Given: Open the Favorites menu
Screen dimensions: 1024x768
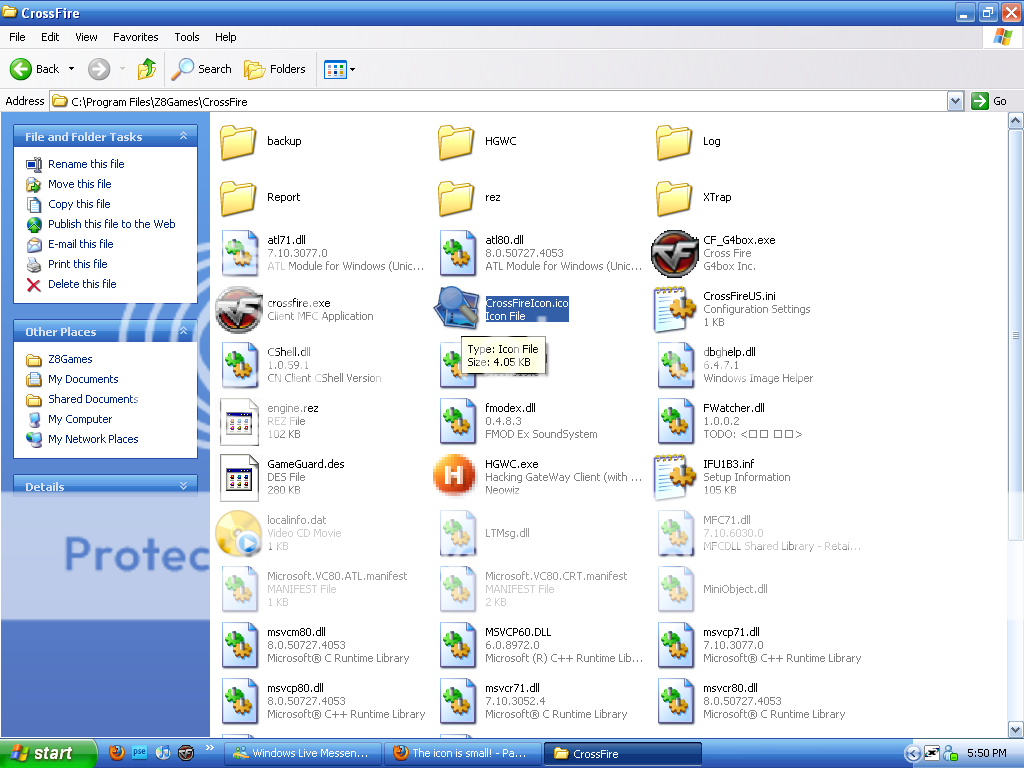Looking at the screenshot, I should click(x=135, y=37).
